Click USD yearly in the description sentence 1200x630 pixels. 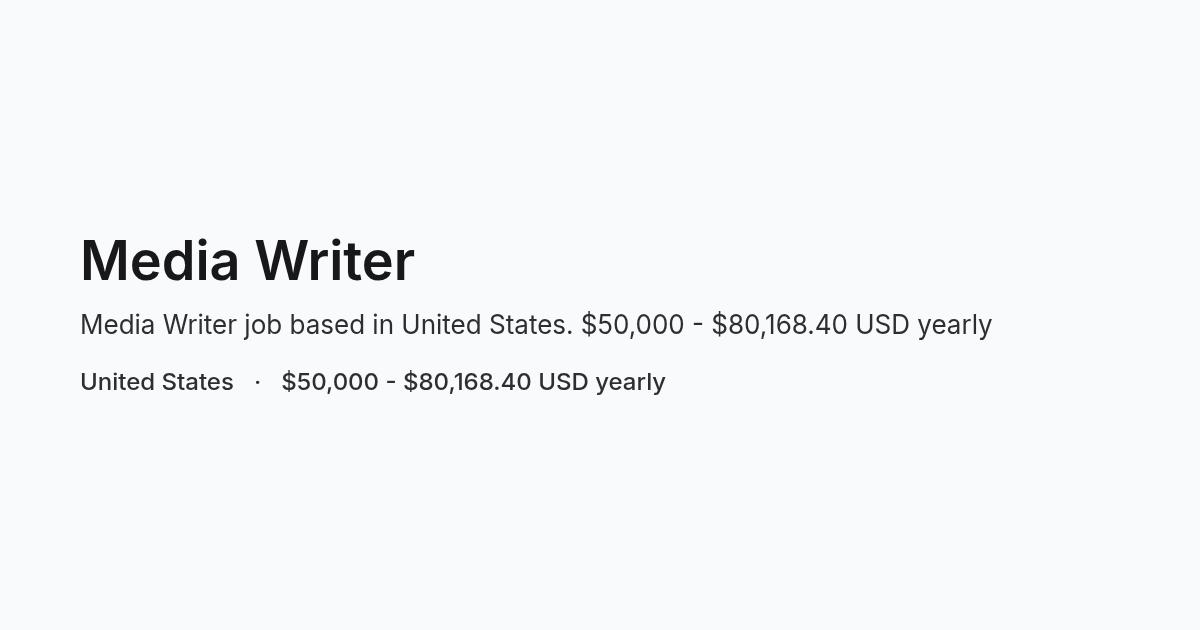click(x=923, y=325)
